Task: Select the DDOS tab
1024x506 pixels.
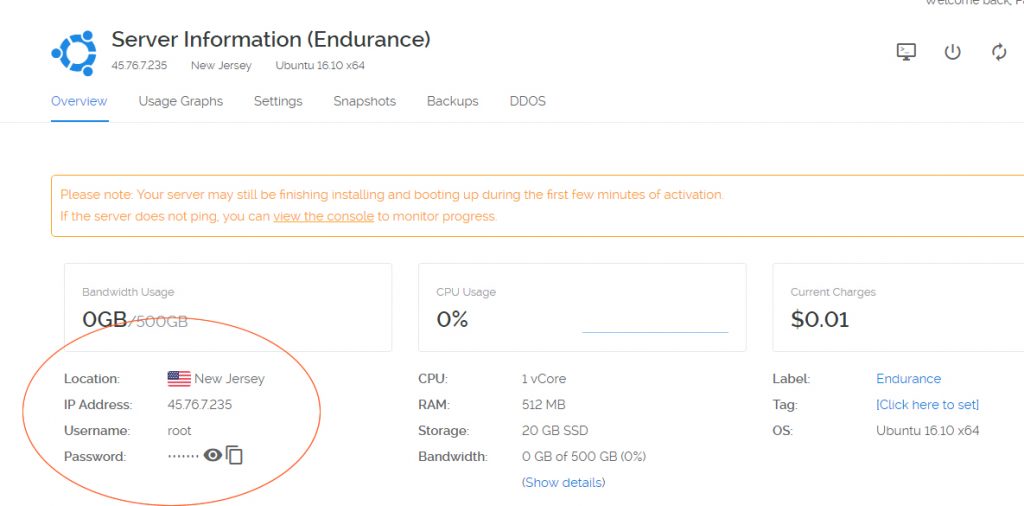Action: pyautogui.click(x=528, y=101)
